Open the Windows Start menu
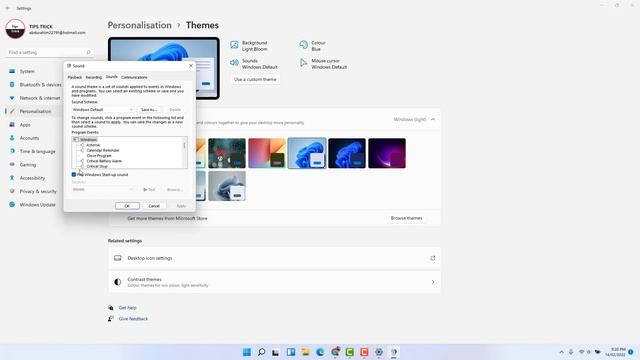The width and height of the screenshot is (640, 360). pyautogui.click(x=247, y=352)
